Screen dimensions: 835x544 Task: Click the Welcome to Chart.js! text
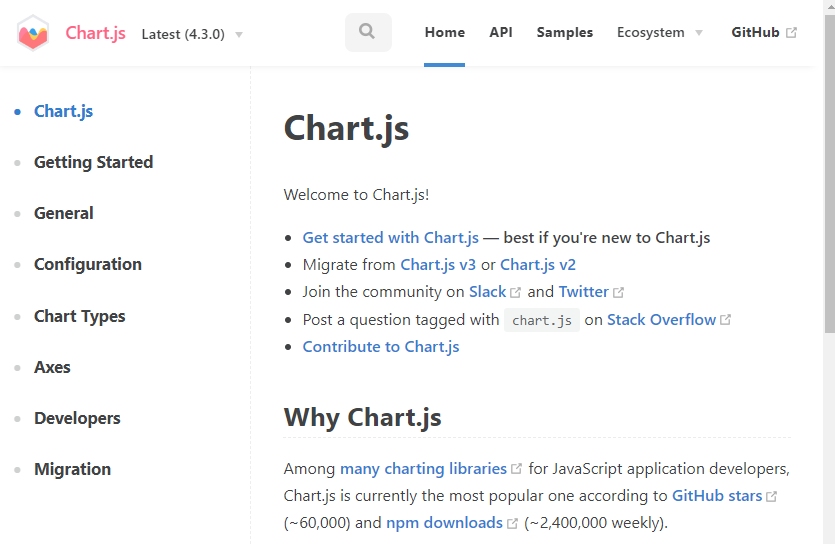pos(356,195)
